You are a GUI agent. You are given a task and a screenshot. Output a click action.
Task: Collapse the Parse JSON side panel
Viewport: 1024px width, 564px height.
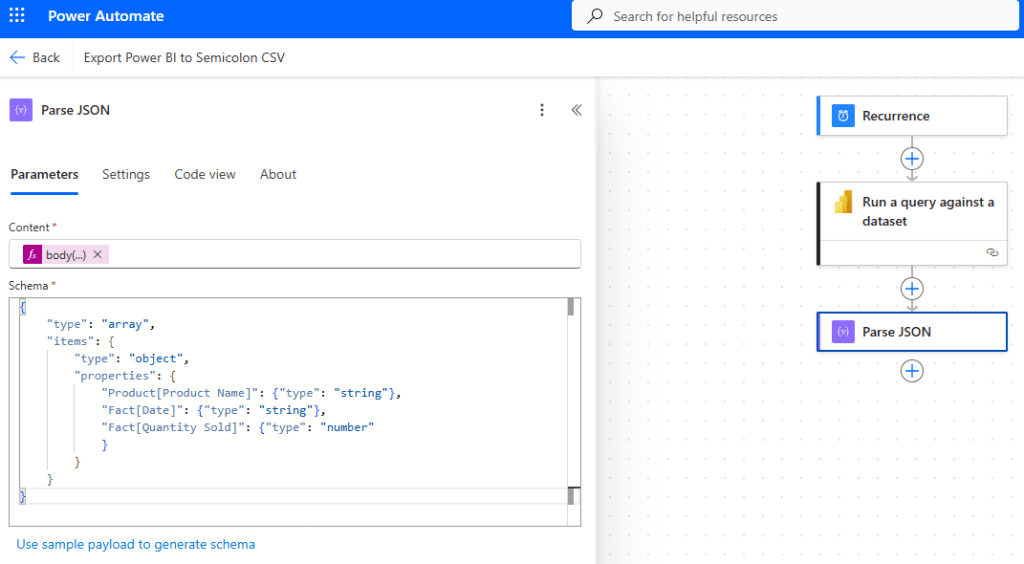coord(577,110)
